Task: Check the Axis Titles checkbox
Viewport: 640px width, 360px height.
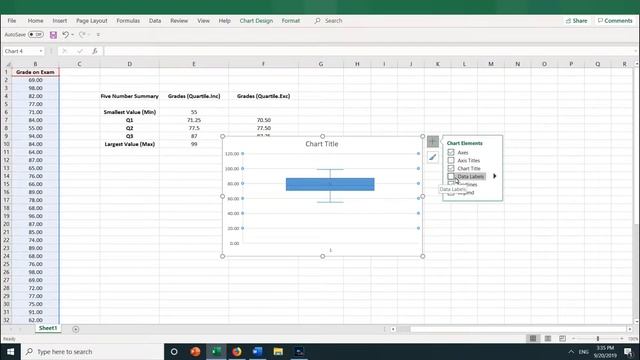Action: (x=451, y=160)
